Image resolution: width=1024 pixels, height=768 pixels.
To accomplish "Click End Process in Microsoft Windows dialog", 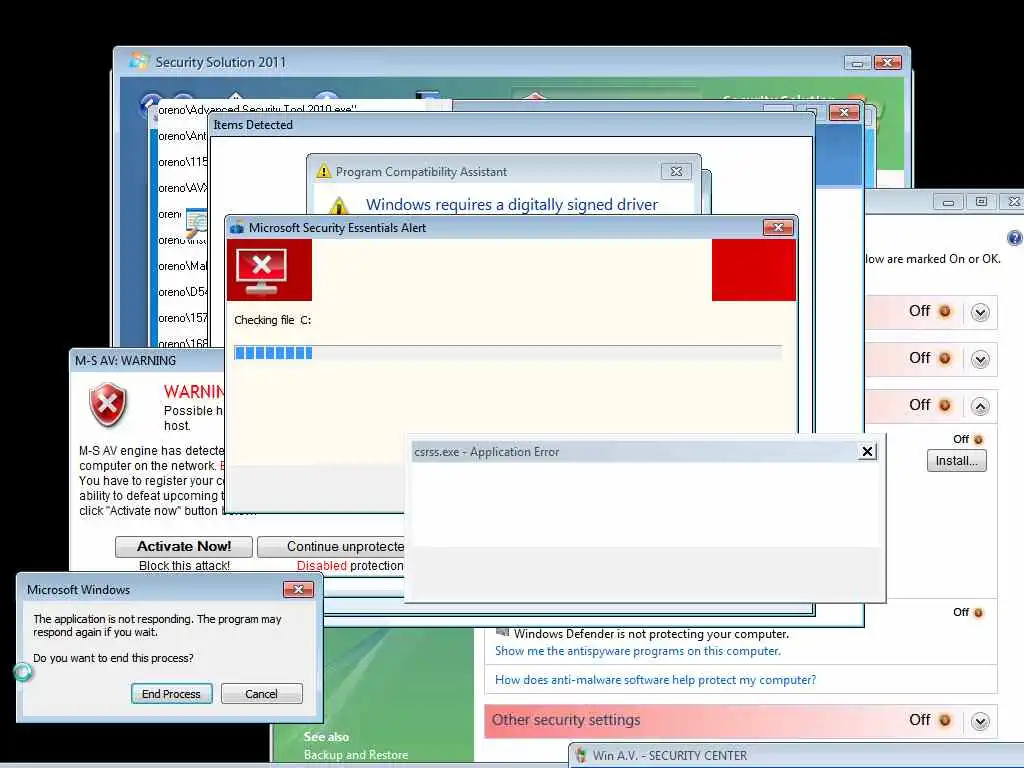I will 171,694.
